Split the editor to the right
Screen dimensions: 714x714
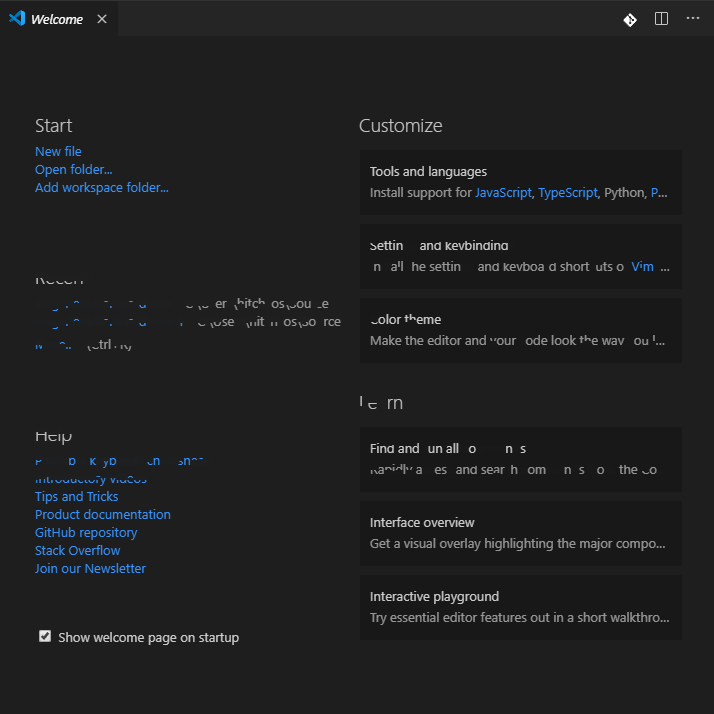click(661, 19)
